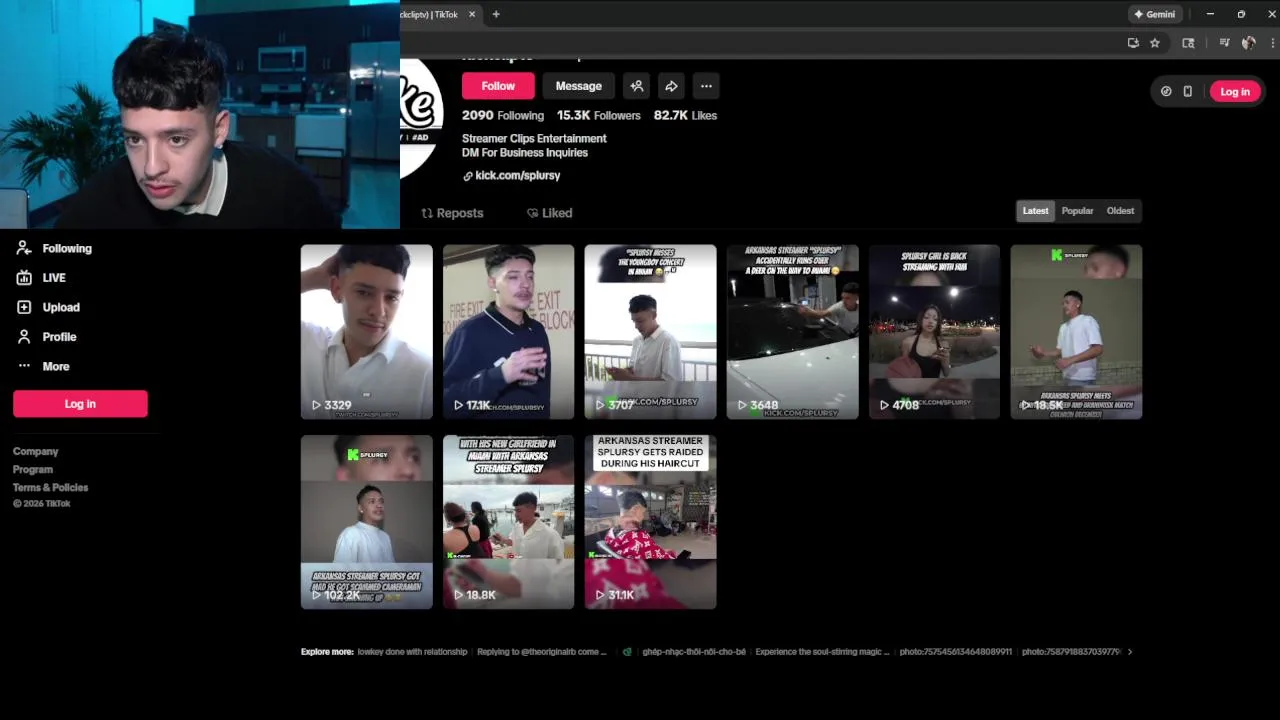Open the 2090 Following count
Viewport: 1280px width, 720px height.
(503, 115)
